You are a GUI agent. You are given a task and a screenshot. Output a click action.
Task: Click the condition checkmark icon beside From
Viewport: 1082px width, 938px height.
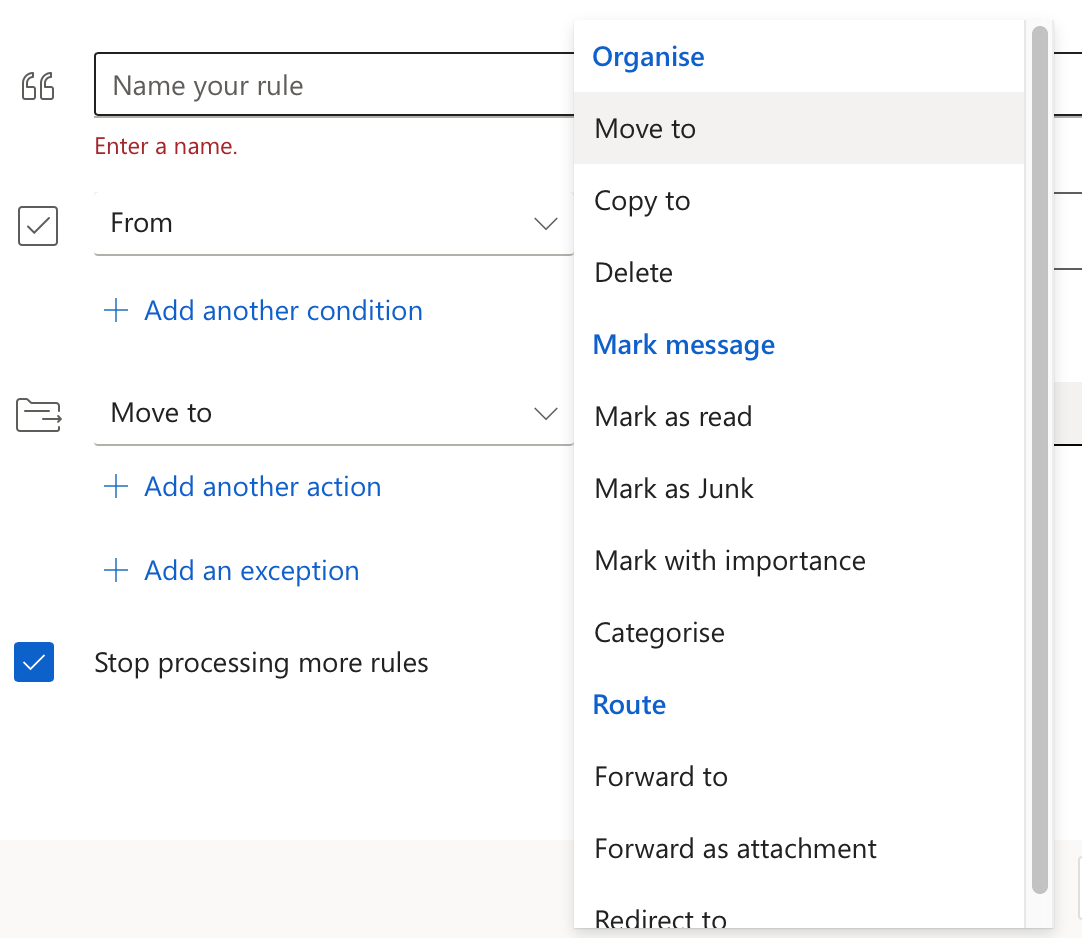click(38, 225)
